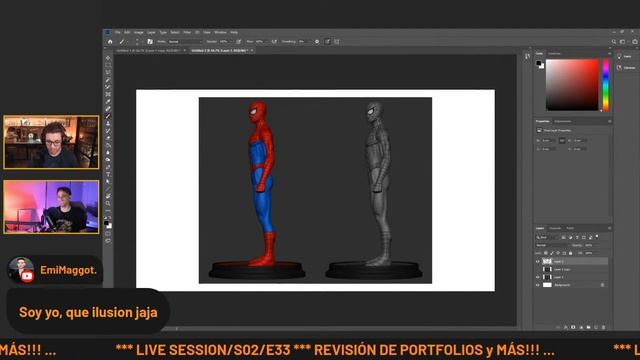The image size is (640, 360).
Task: Switch to the Swatches tab
Action: point(554,53)
